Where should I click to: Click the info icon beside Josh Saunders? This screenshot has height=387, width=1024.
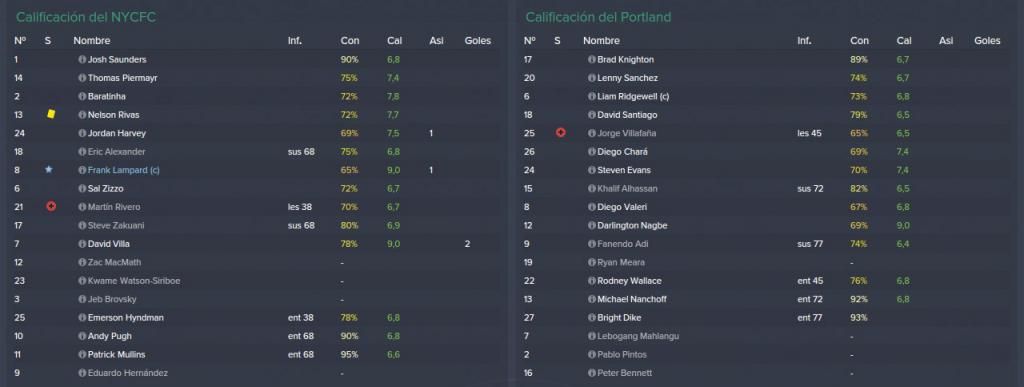point(82,59)
